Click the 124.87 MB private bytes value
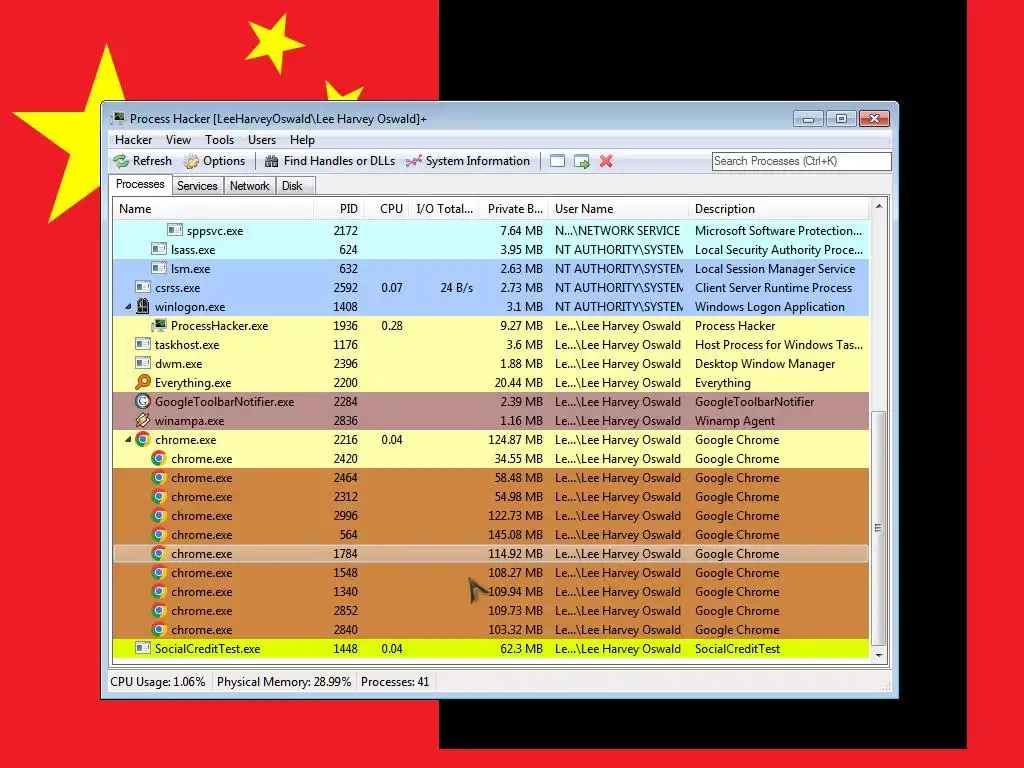This screenshot has width=1024, height=768. click(x=515, y=440)
